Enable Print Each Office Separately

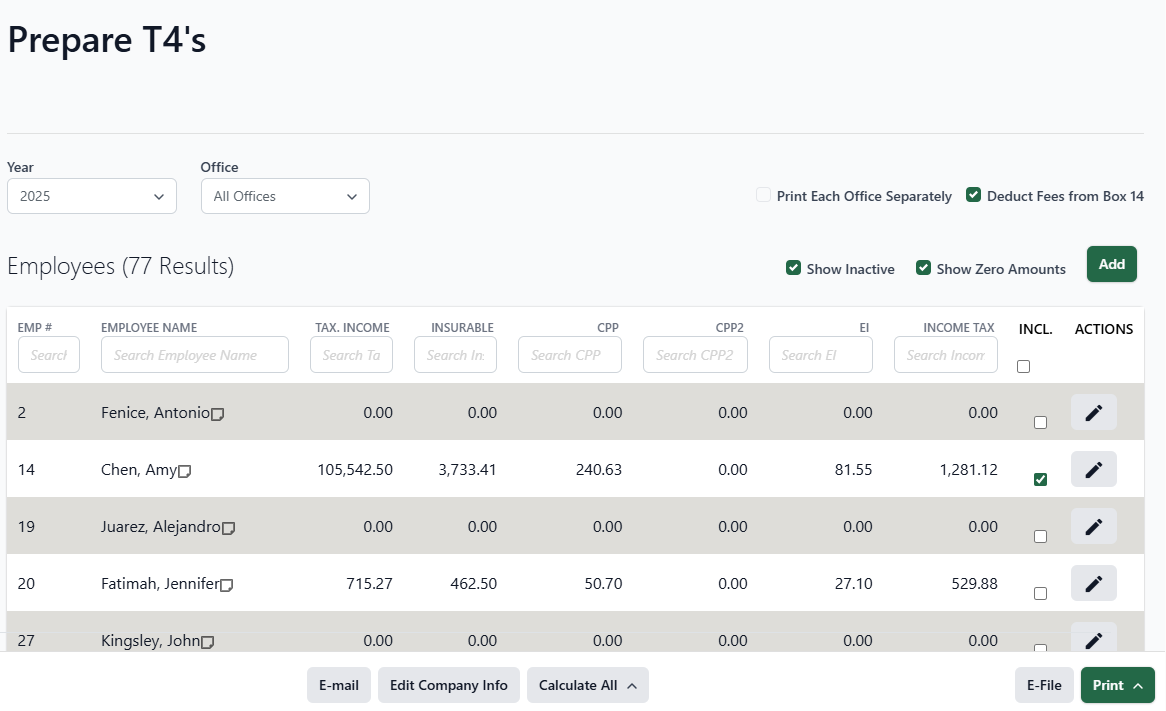[763, 195]
